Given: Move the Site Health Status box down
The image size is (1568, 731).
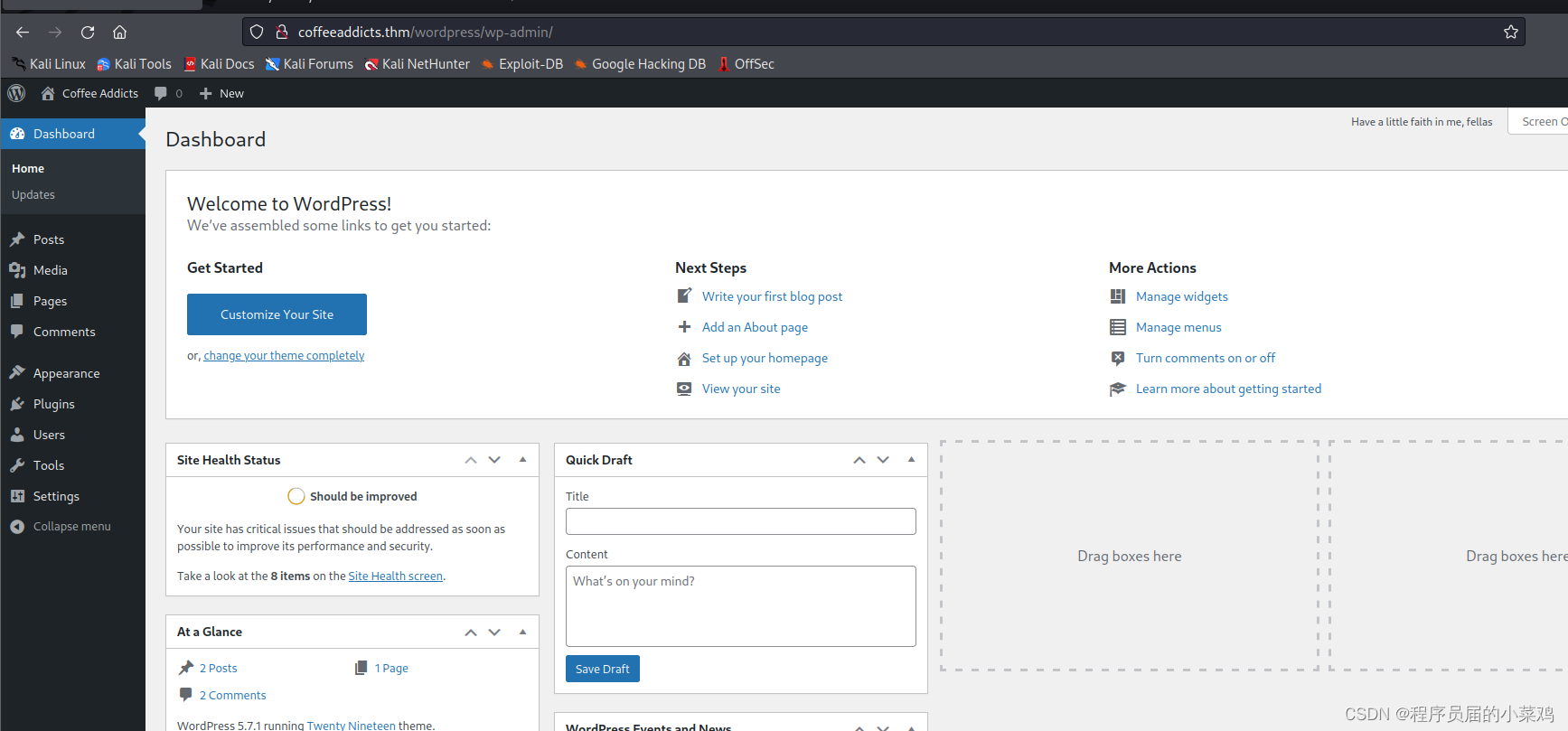Looking at the screenshot, I should 494,460.
